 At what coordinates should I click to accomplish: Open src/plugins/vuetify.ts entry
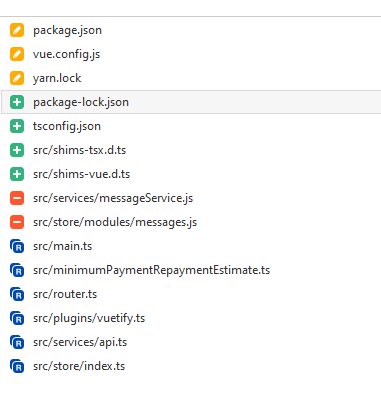[x=89, y=318]
